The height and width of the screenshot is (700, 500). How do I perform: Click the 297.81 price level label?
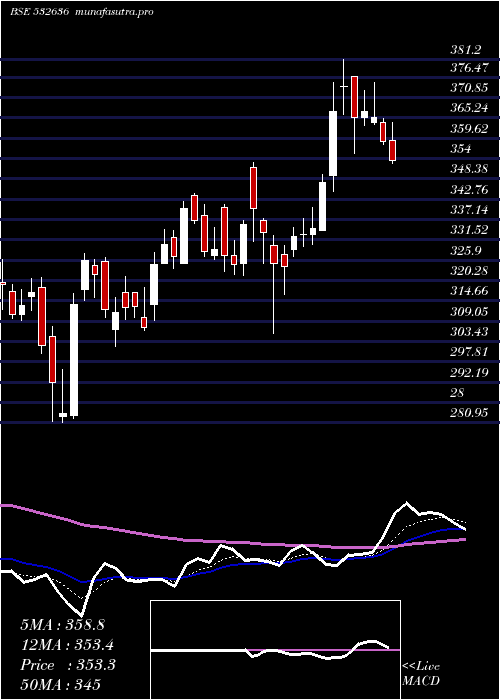tap(469, 352)
